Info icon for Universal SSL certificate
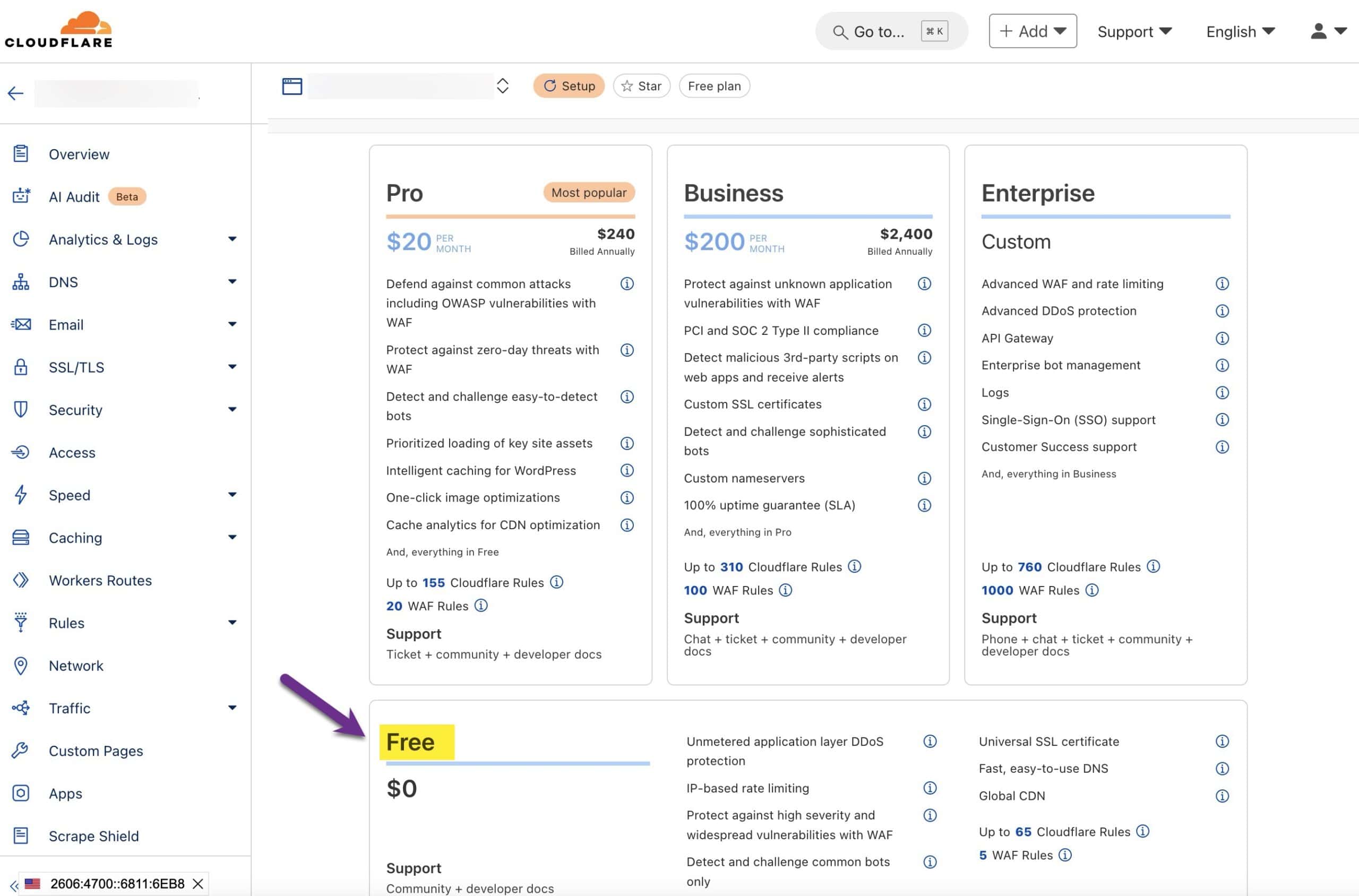This screenshot has height=896, width=1359. coord(1222,741)
